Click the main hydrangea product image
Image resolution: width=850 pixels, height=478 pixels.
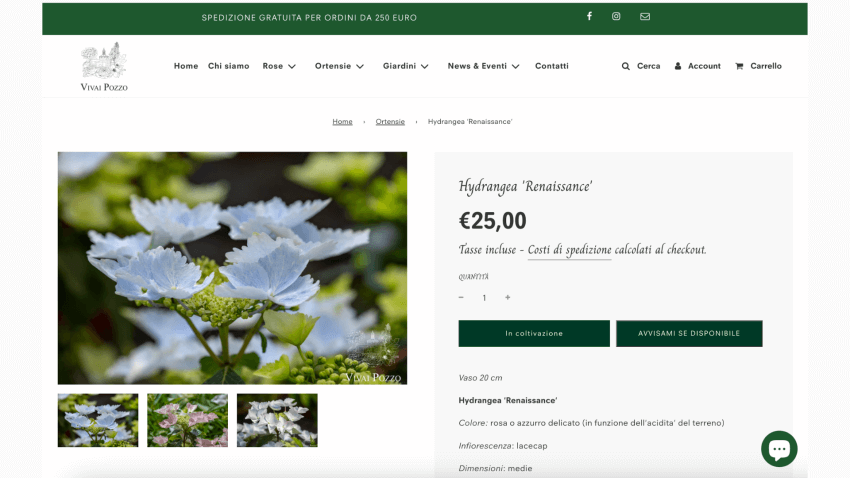233,268
